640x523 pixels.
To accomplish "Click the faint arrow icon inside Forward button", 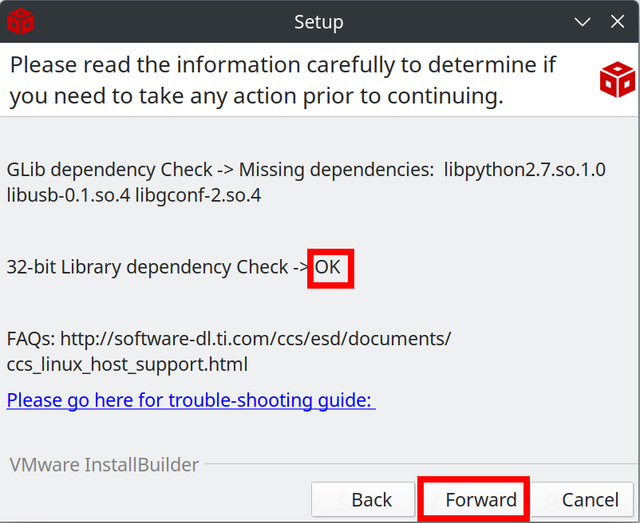I will click(436, 499).
